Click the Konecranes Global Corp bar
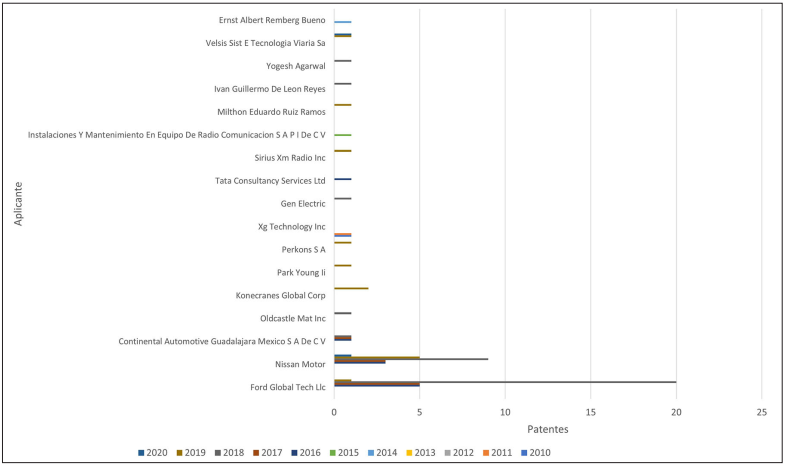This screenshot has width=785, height=464. (x=351, y=288)
